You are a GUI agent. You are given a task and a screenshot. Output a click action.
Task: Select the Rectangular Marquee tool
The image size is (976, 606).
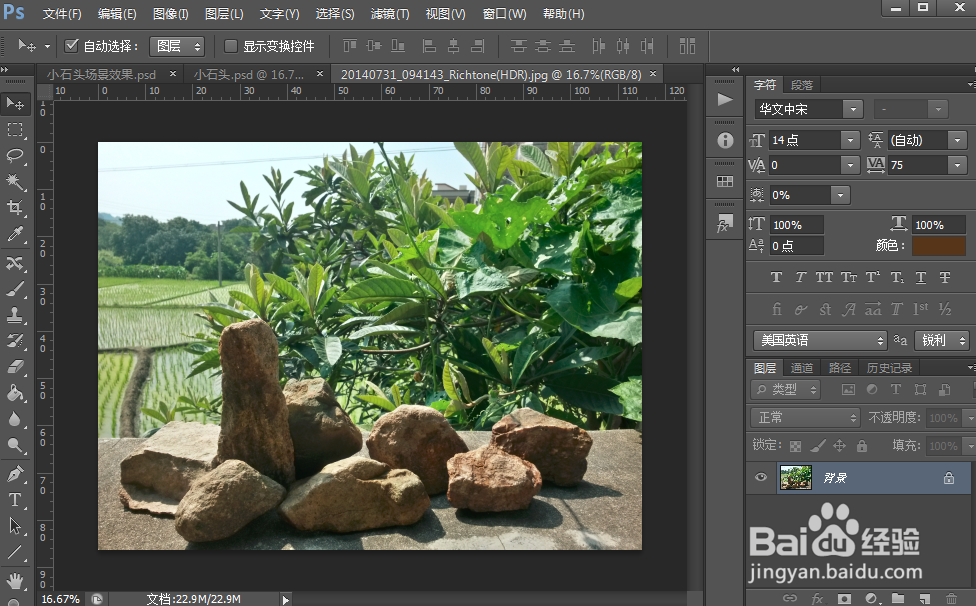click(15, 129)
